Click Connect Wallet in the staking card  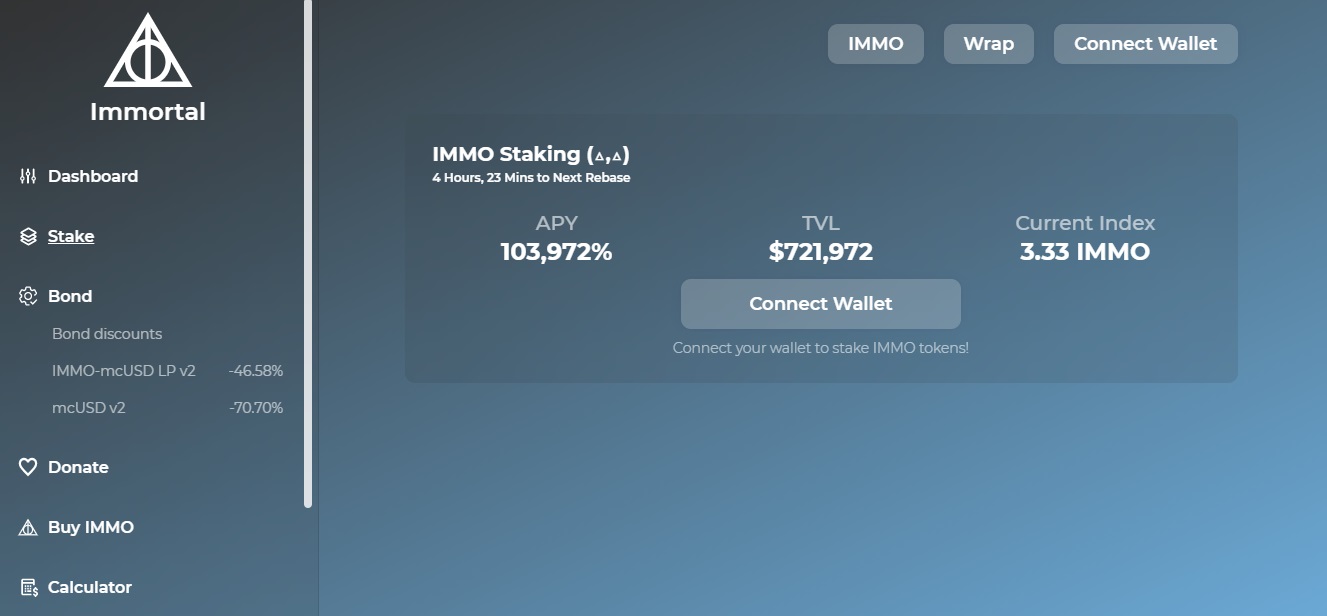click(x=821, y=304)
